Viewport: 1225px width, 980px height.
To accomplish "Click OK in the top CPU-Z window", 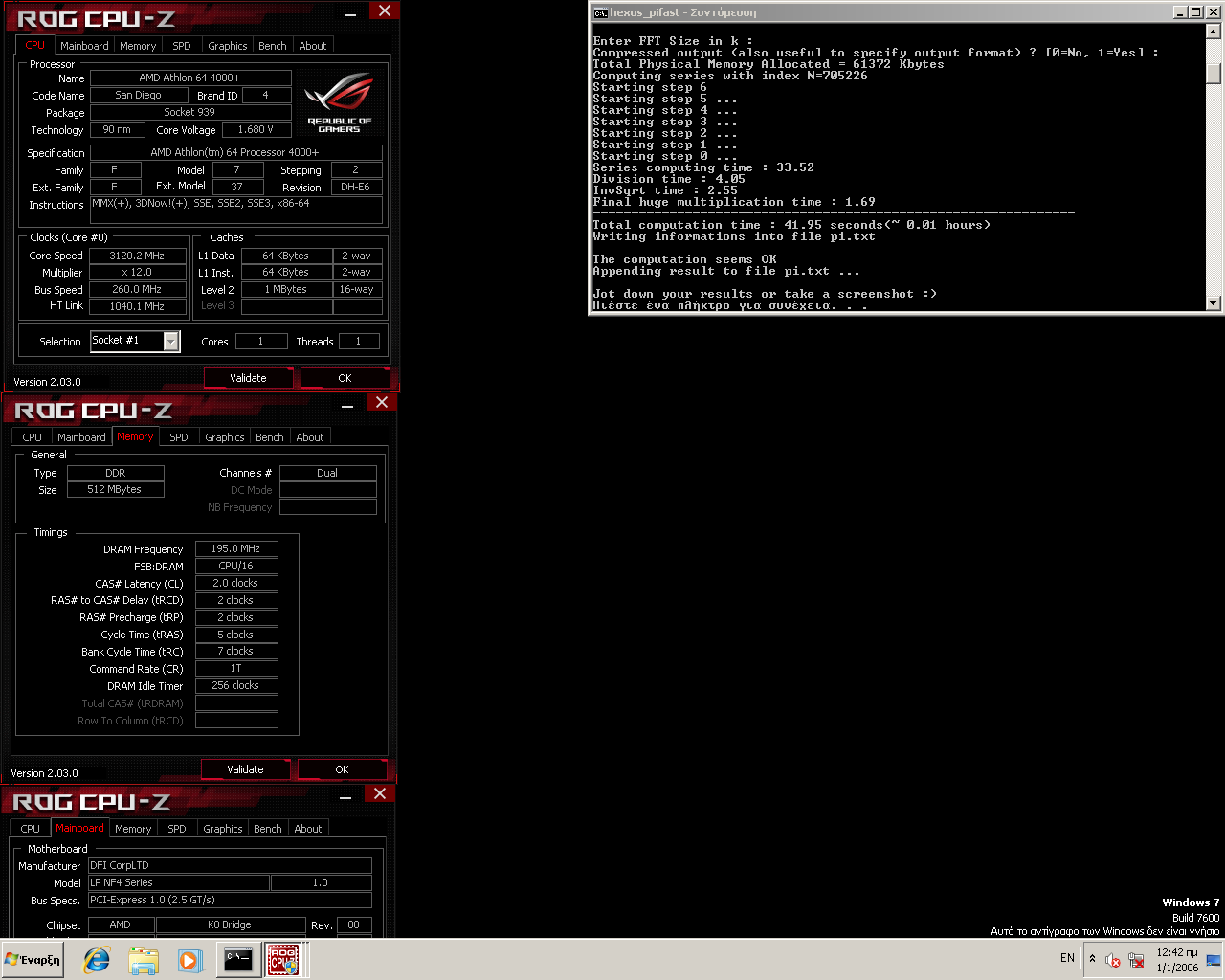I will pos(345,378).
